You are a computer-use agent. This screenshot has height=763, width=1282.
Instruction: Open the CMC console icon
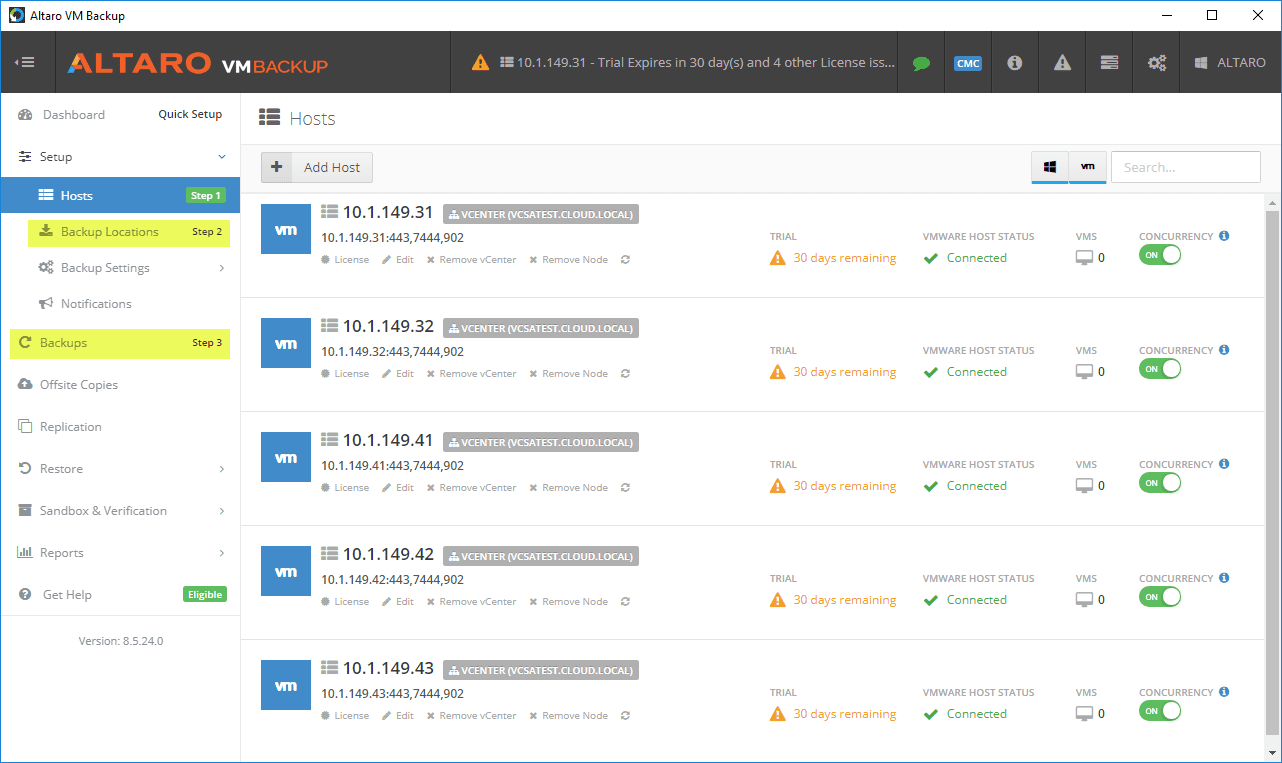[x=967, y=63]
